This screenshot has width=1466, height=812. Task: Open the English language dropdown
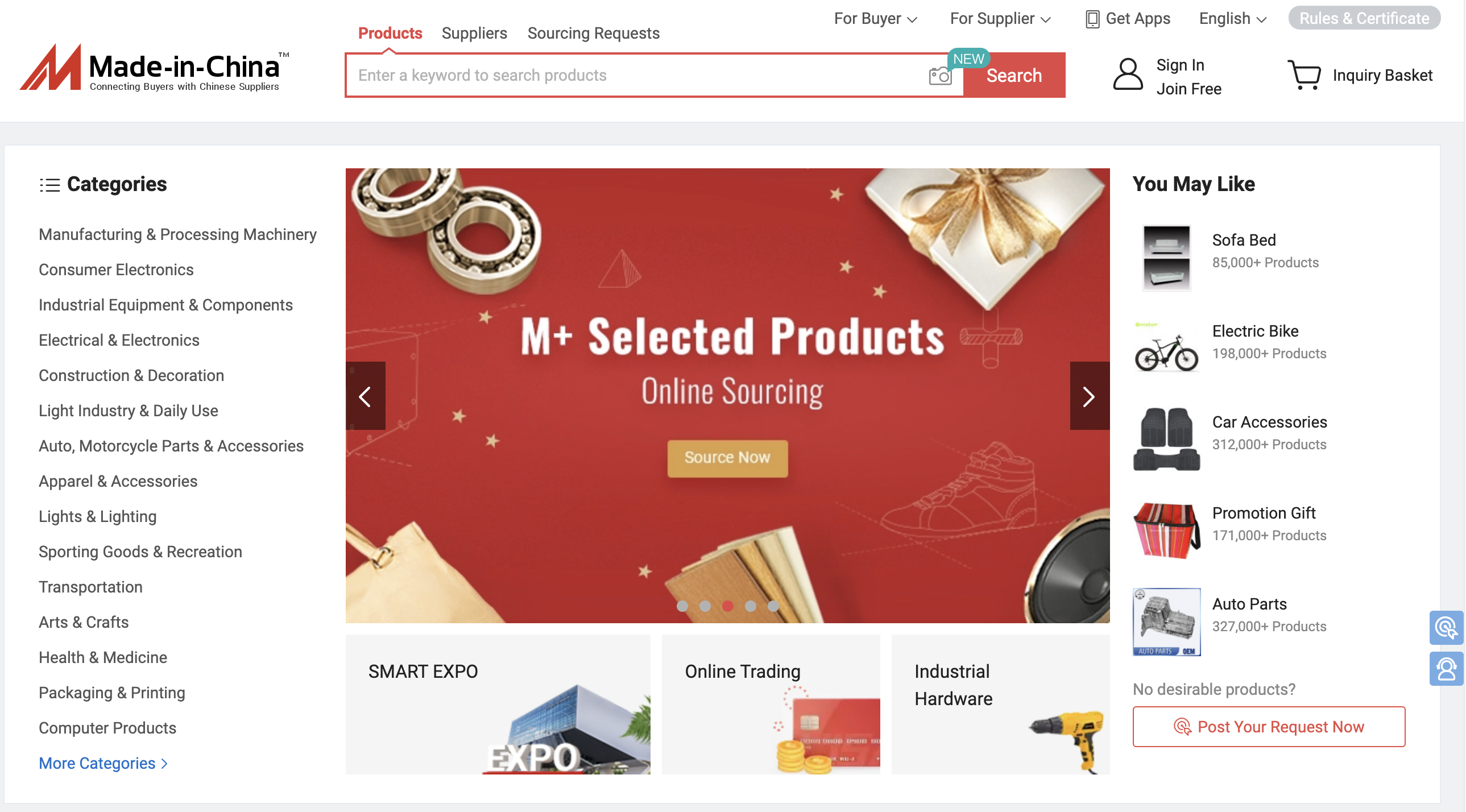tap(1233, 19)
